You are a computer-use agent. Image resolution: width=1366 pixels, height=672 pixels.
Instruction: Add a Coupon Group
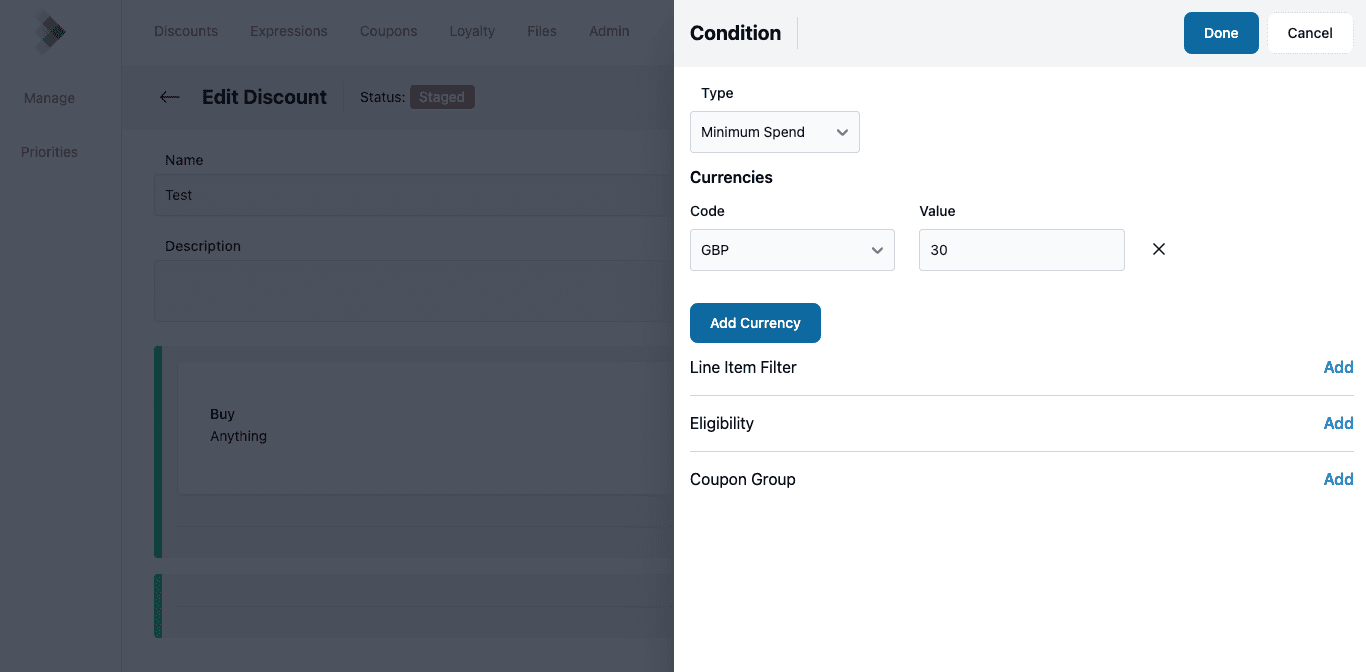1338,479
